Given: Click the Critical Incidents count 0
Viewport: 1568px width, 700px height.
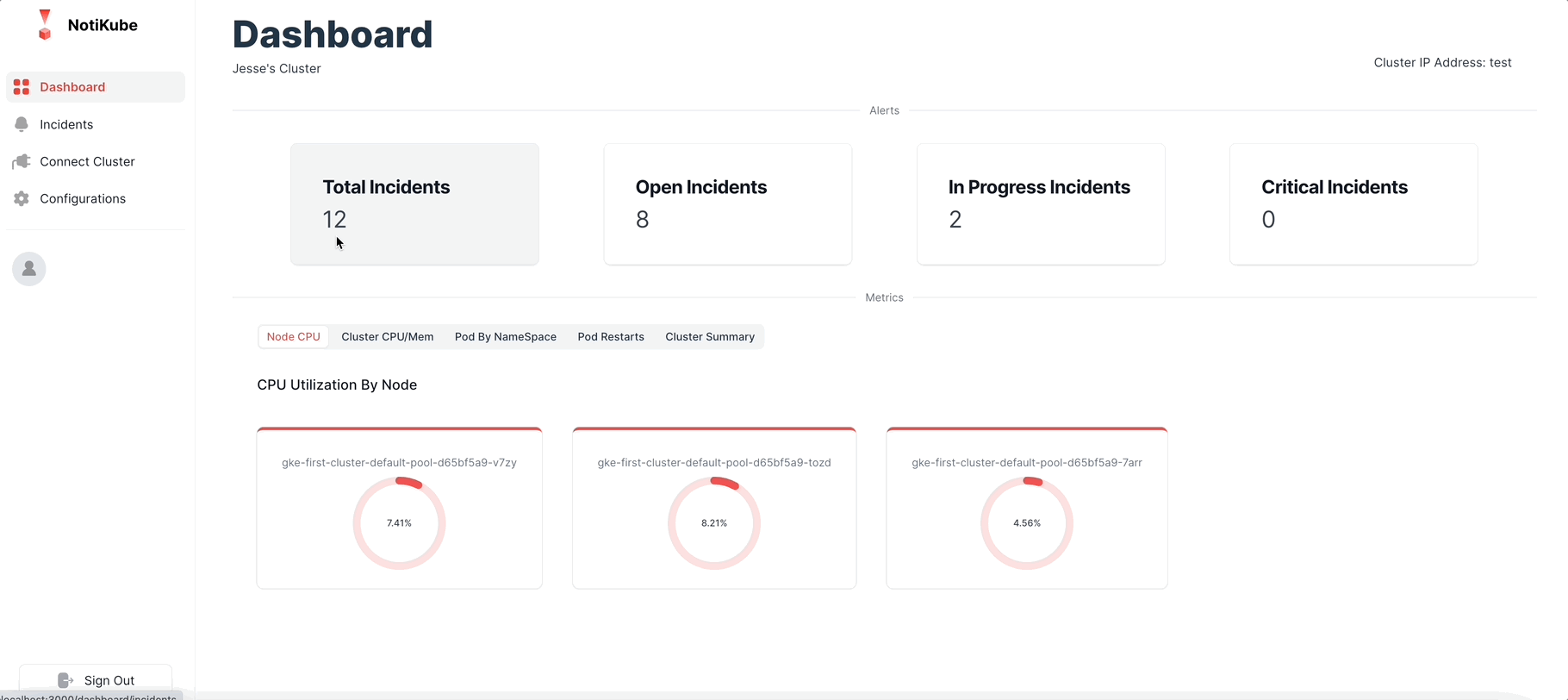Looking at the screenshot, I should (1268, 220).
